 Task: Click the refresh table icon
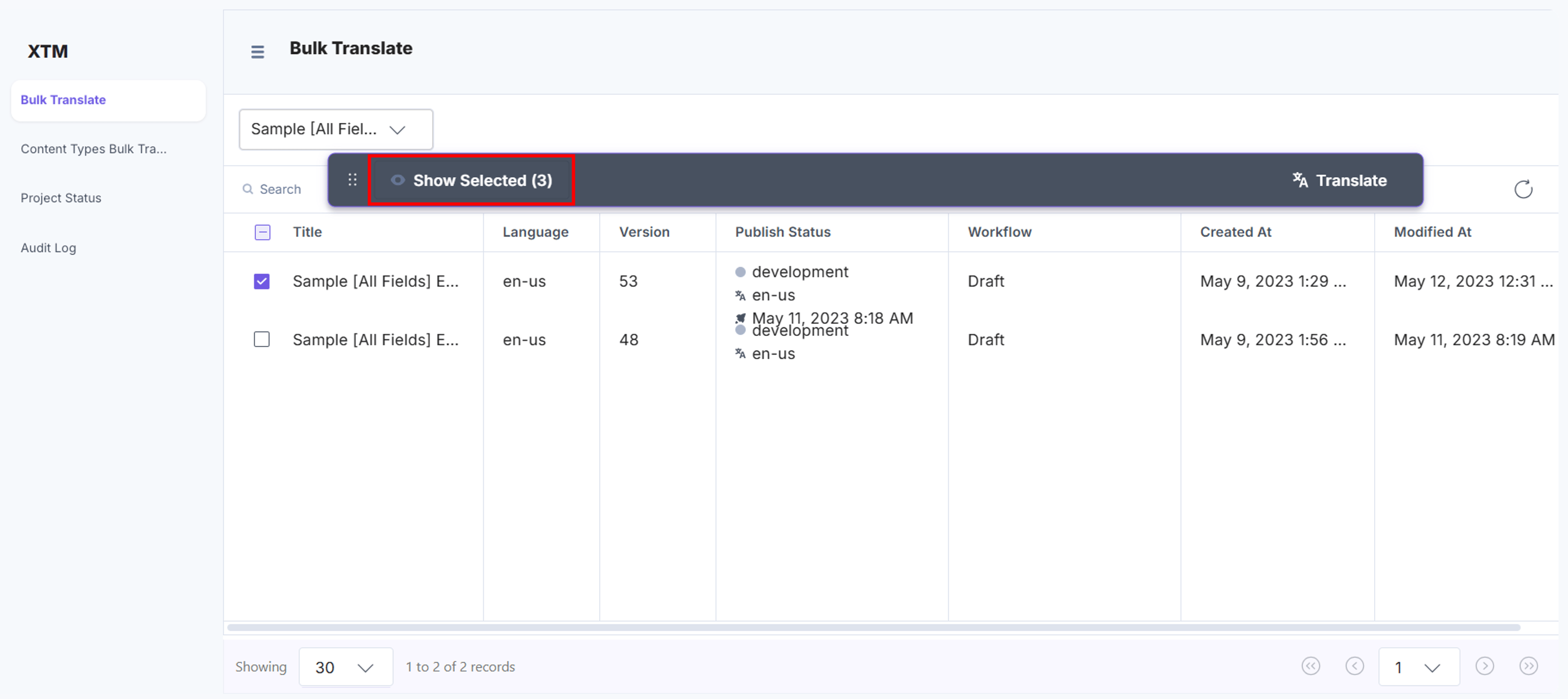[1523, 189]
